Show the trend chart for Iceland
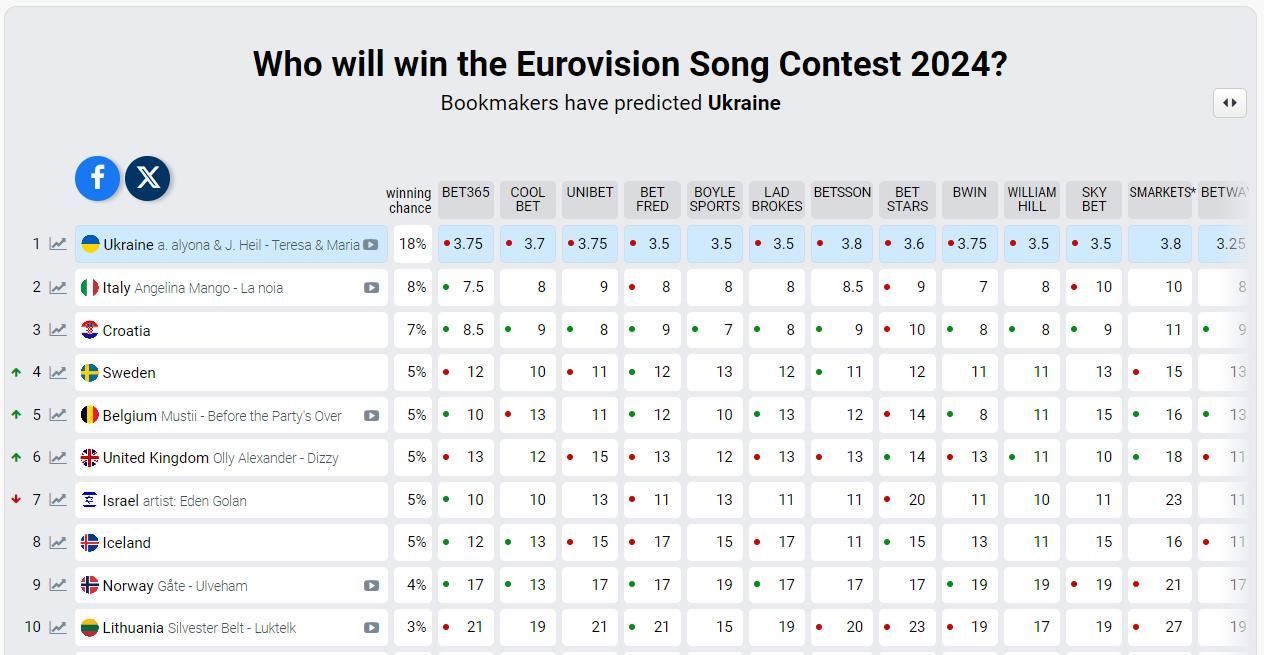The width and height of the screenshot is (1264, 655). click(x=58, y=543)
